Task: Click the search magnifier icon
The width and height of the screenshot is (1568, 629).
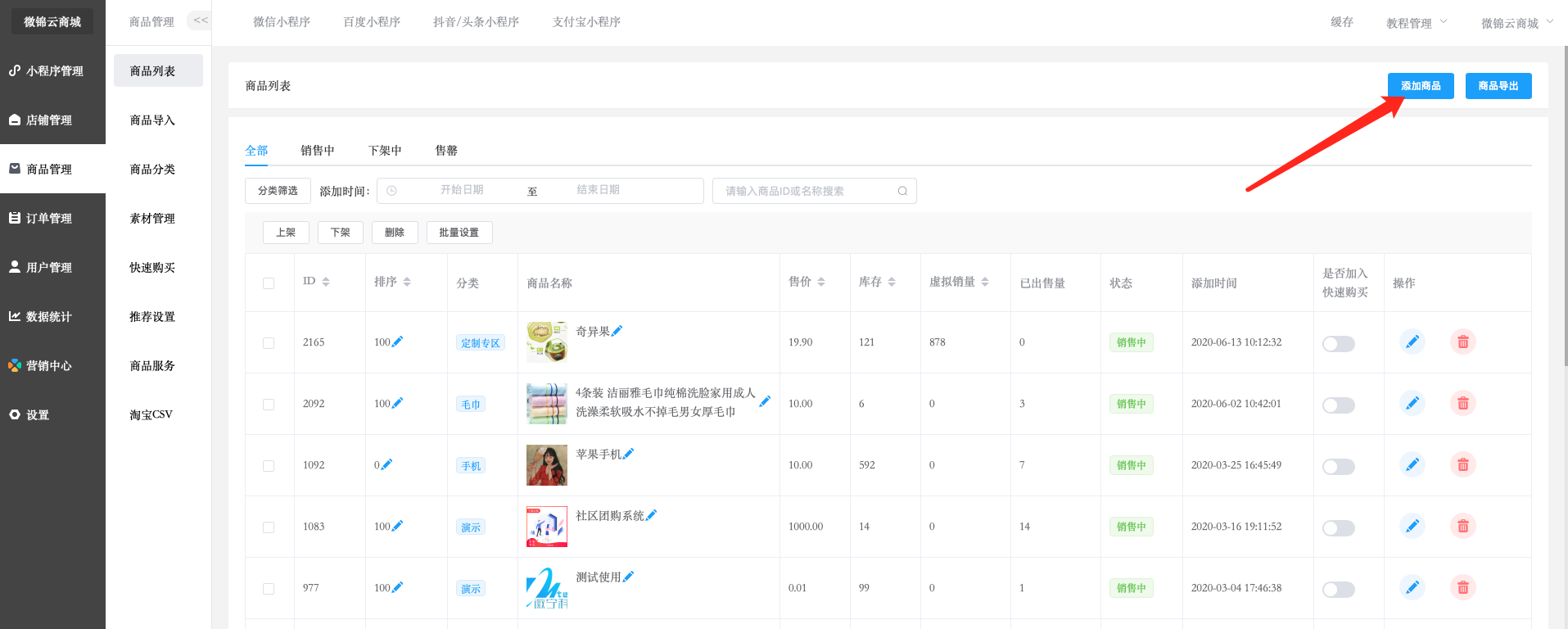Action: pyautogui.click(x=902, y=191)
